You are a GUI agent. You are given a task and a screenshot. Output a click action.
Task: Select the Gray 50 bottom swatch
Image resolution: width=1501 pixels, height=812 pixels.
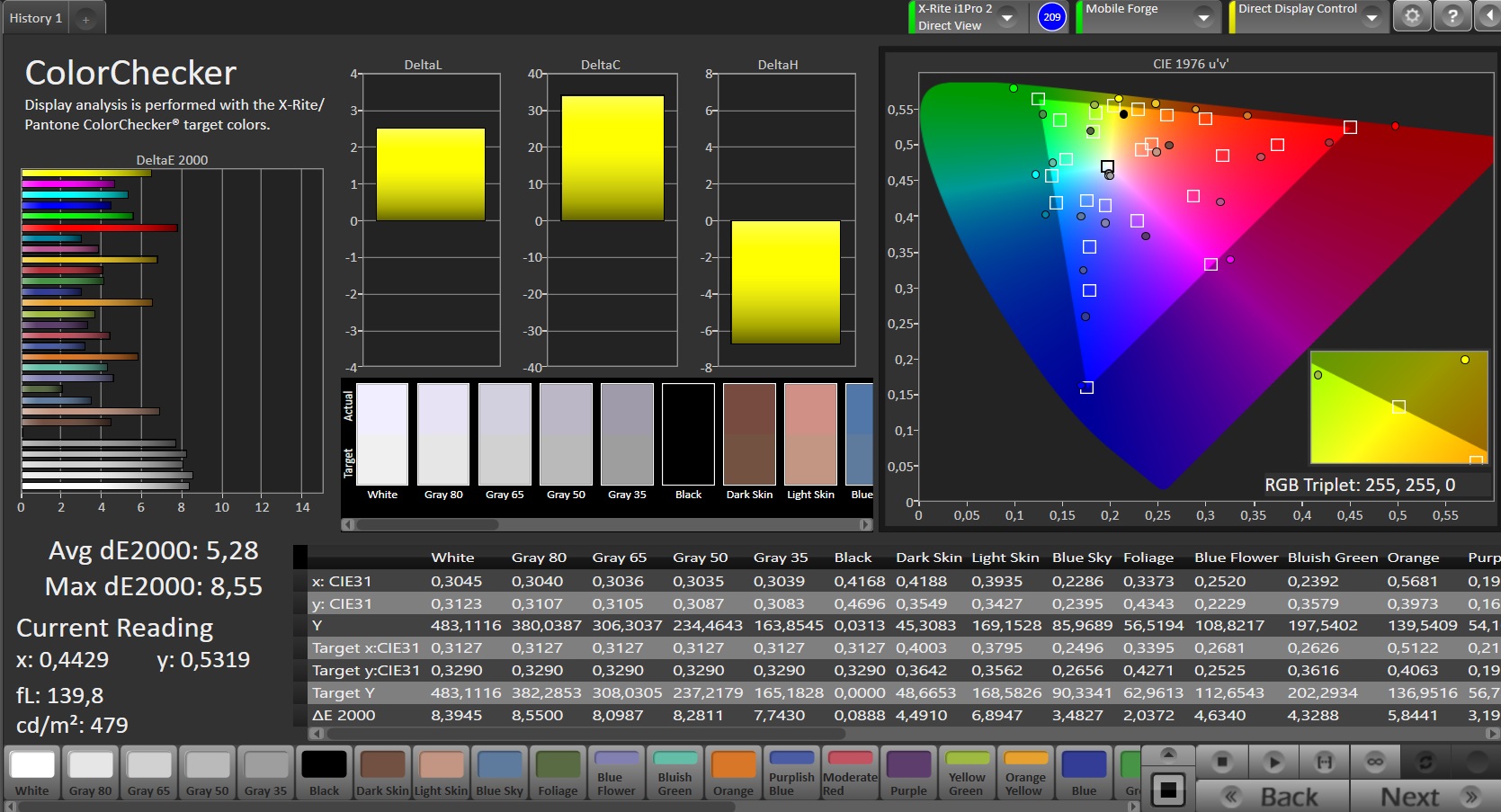point(208,772)
